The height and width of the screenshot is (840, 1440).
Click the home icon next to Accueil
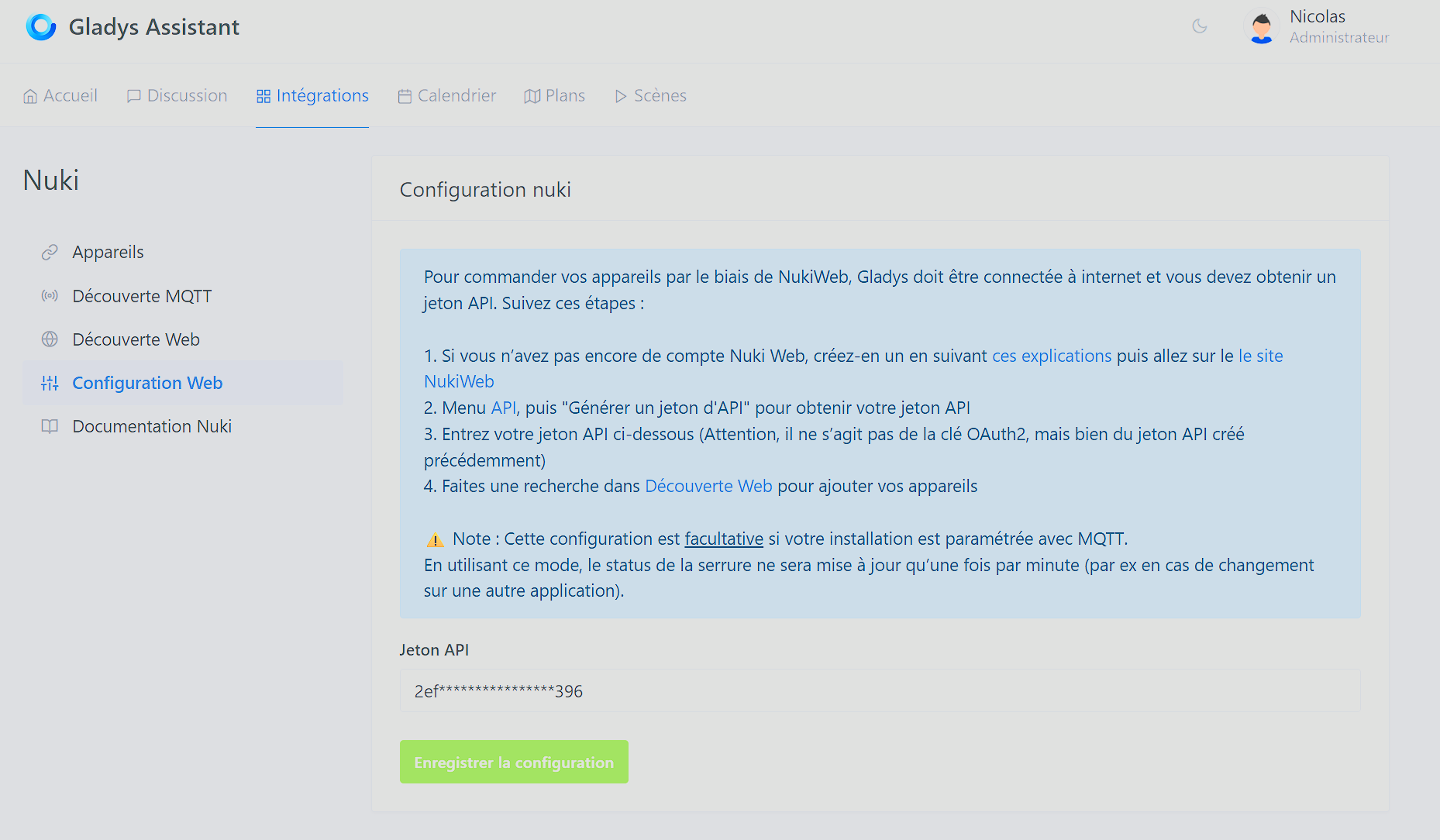pos(30,95)
